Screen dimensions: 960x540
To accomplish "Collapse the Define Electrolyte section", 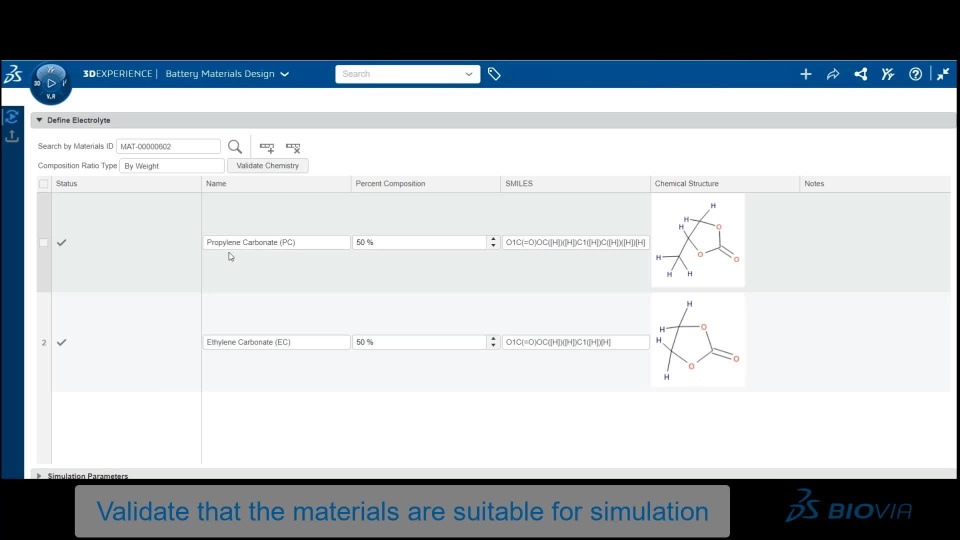I will point(39,120).
